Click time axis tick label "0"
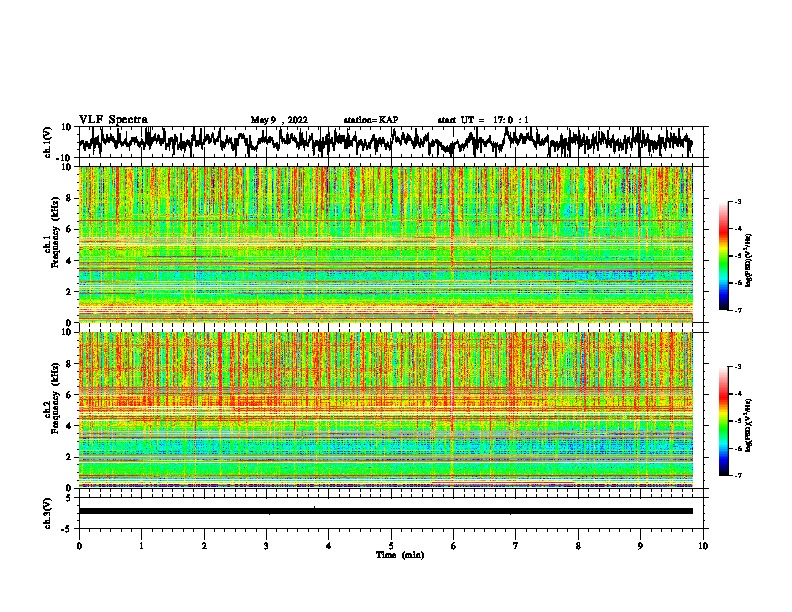Image resolution: width=792 pixels, height=612 pixels. [79, 546]
